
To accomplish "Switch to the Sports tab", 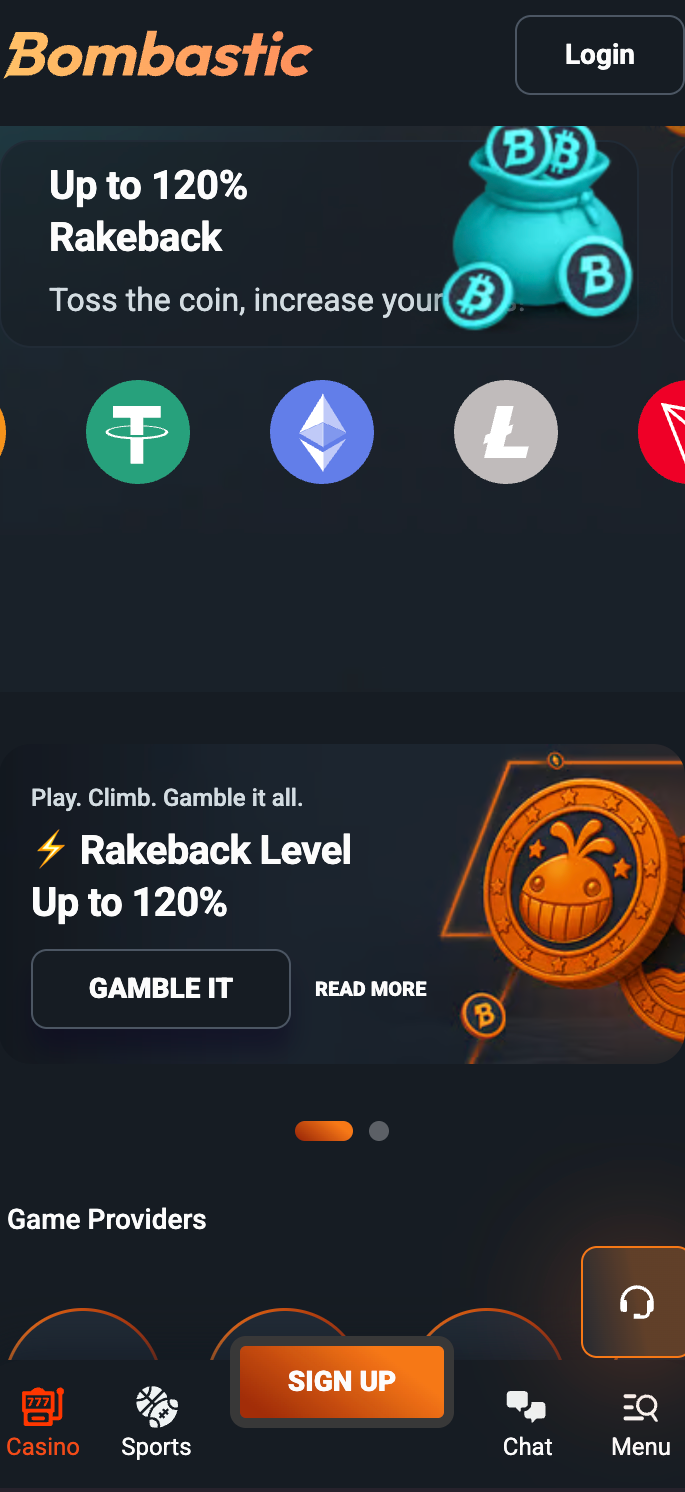I will click(156, 1422).
